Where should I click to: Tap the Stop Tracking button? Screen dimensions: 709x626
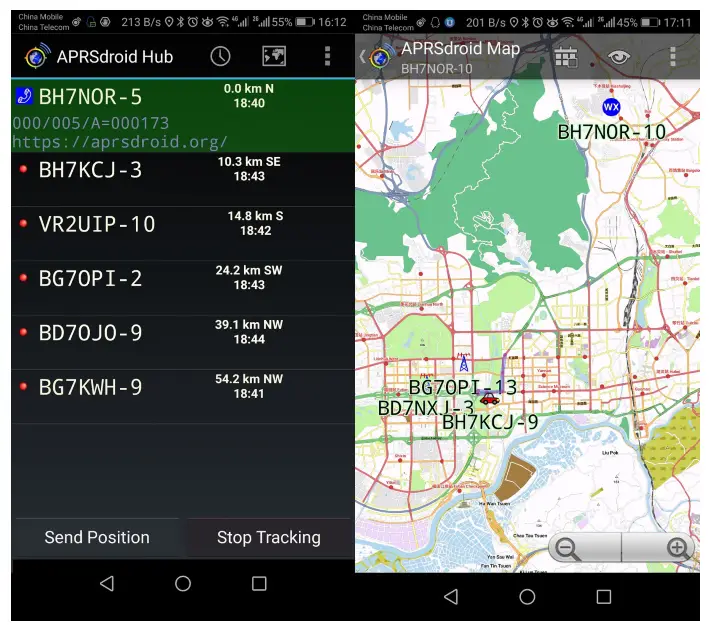coord(269,537)
